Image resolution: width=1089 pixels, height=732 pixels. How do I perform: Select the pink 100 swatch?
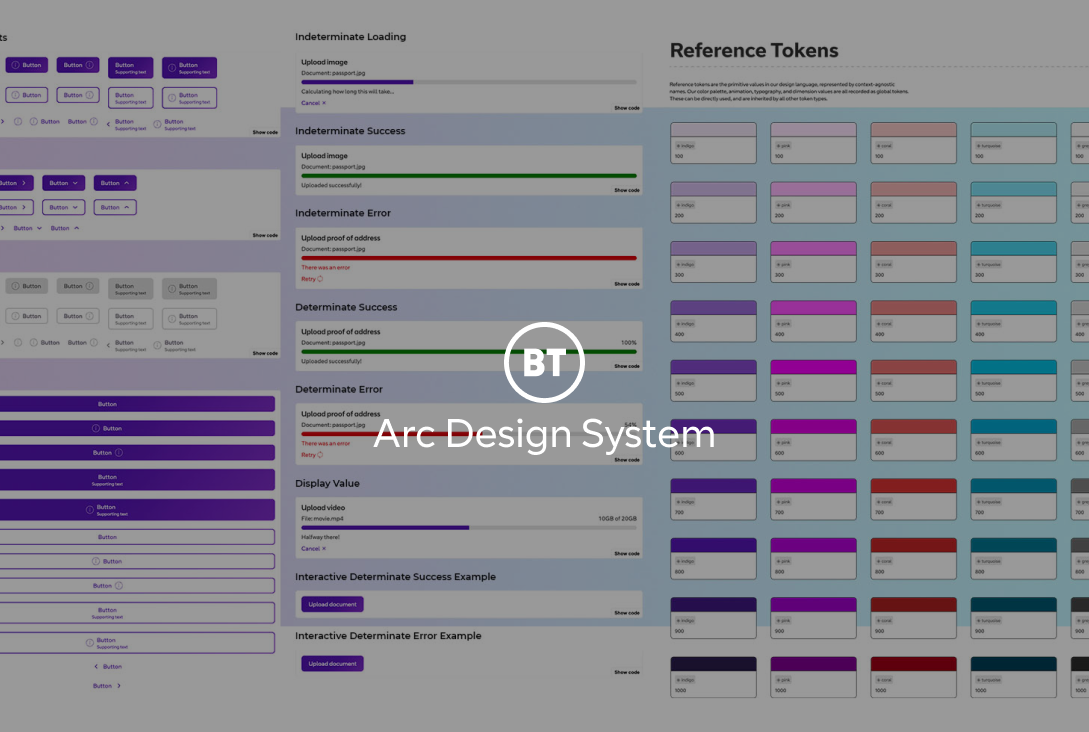pyautogui.click(x=813, y=142)
